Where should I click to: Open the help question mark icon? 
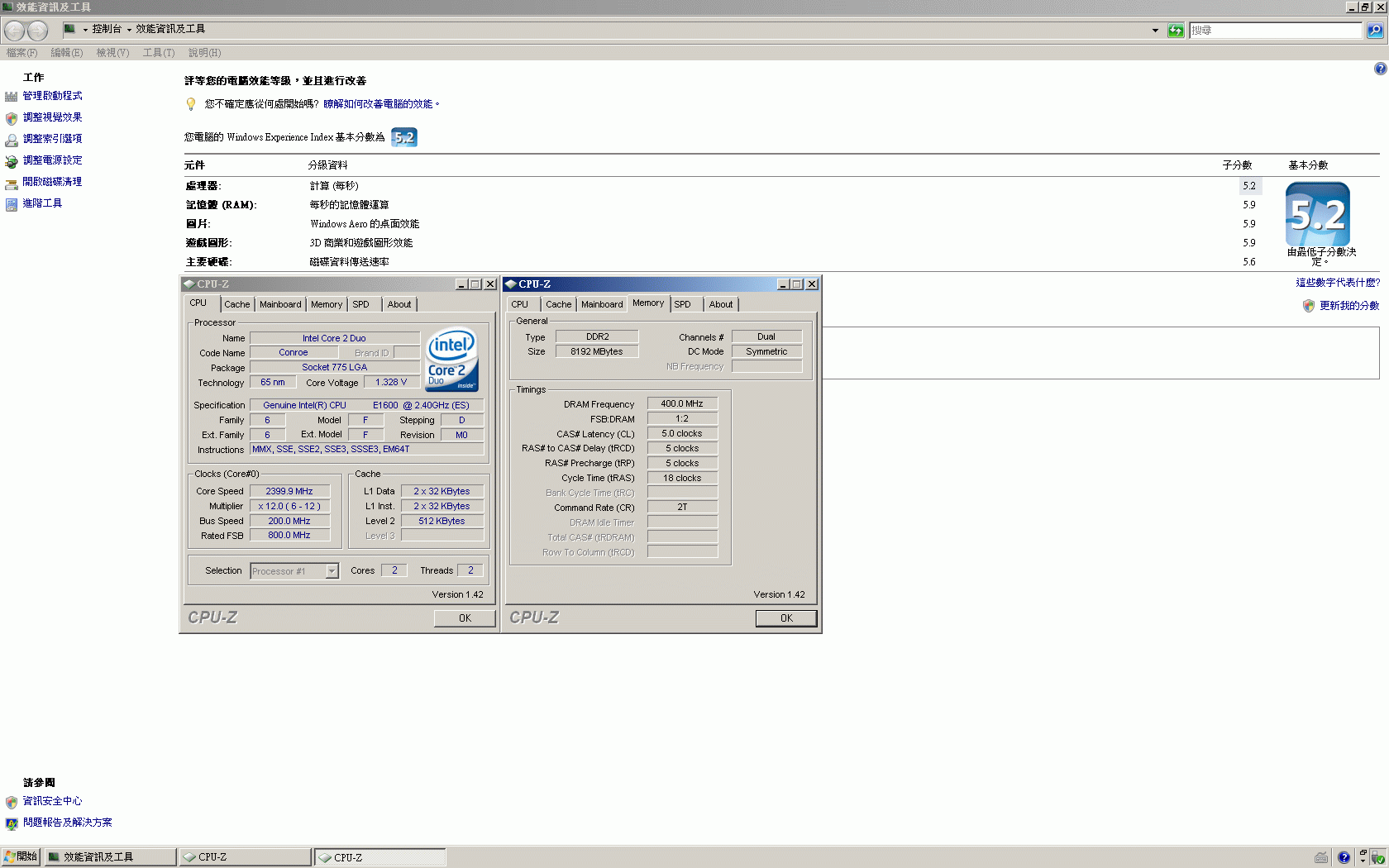tap(1380, 69)
